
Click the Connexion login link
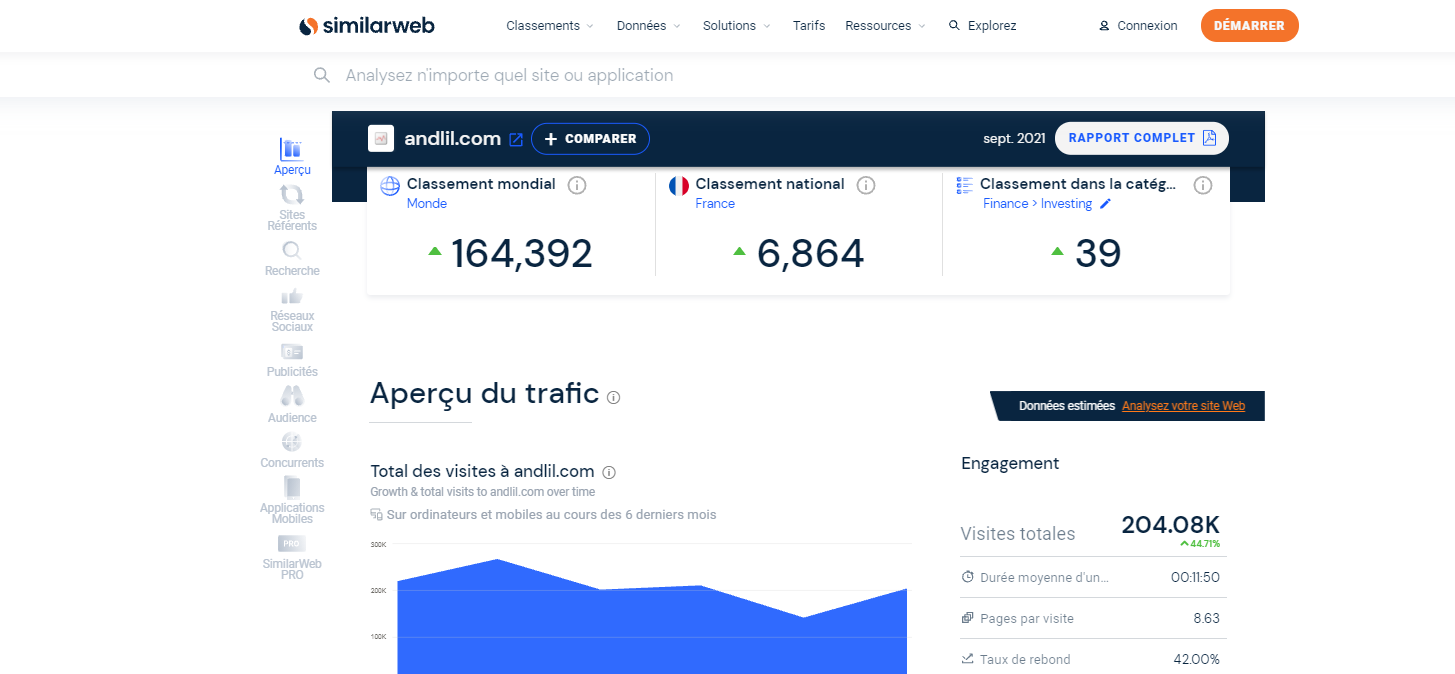pyautogui.click(x=1138, y=26)
